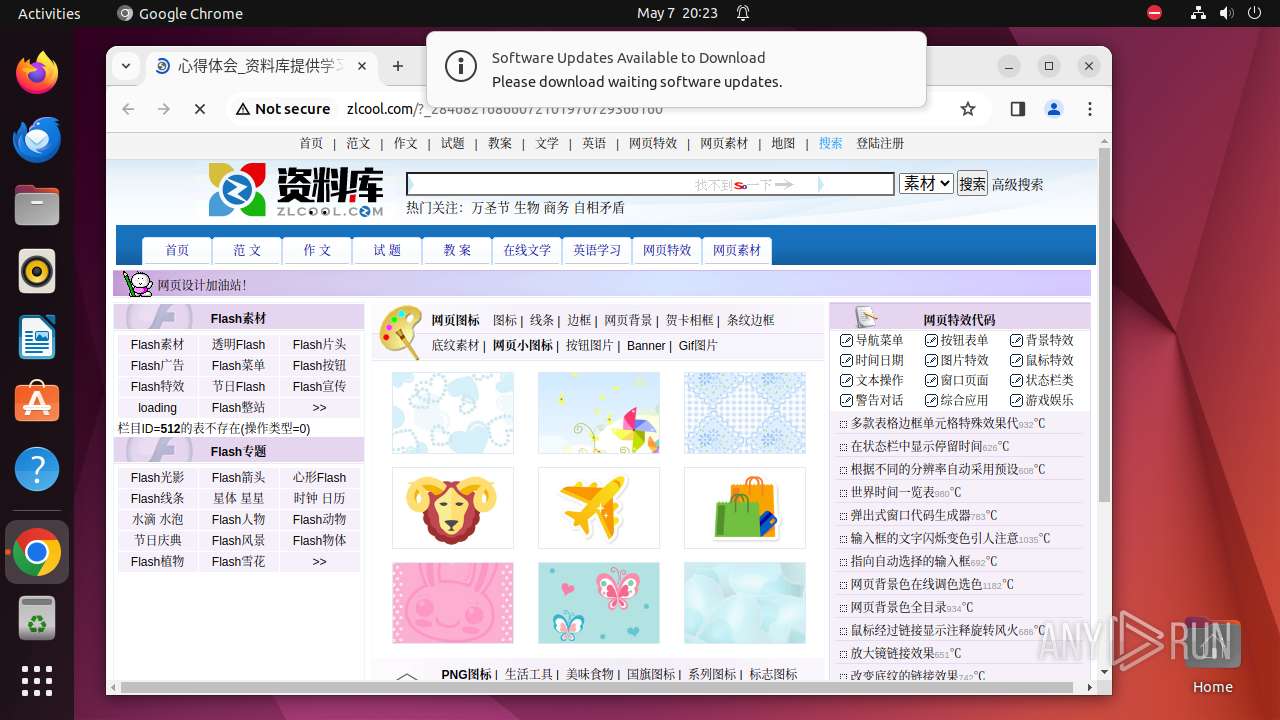The width and height of the screenshot is (1280, 720).
Task: Open the Trash in the dock
Action: pyautogui.click(x=37, y=618)
